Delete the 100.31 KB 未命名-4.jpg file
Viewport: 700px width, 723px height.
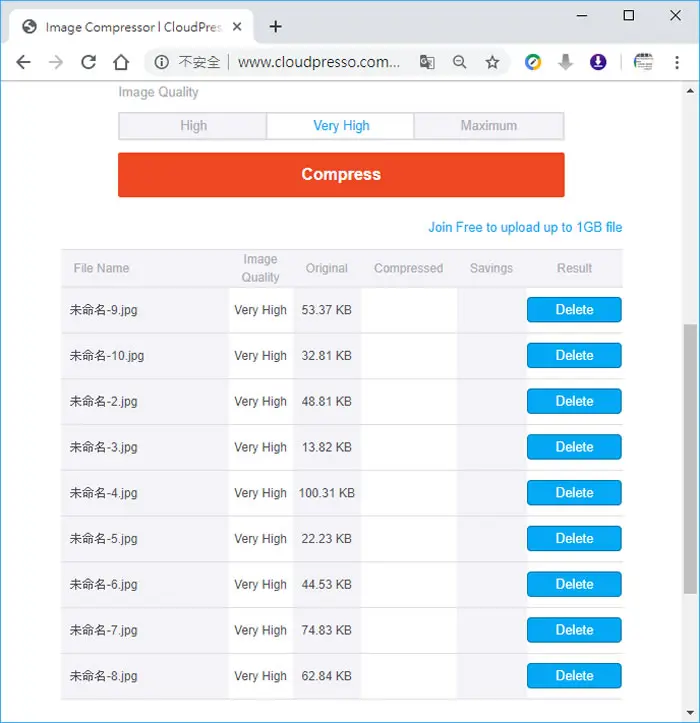(574, 492)
